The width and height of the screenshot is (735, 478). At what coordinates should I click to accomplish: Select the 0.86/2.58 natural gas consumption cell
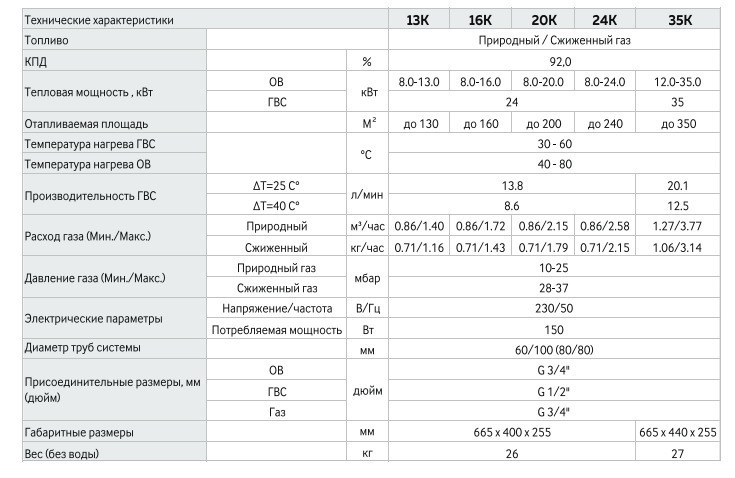(605, 226)
